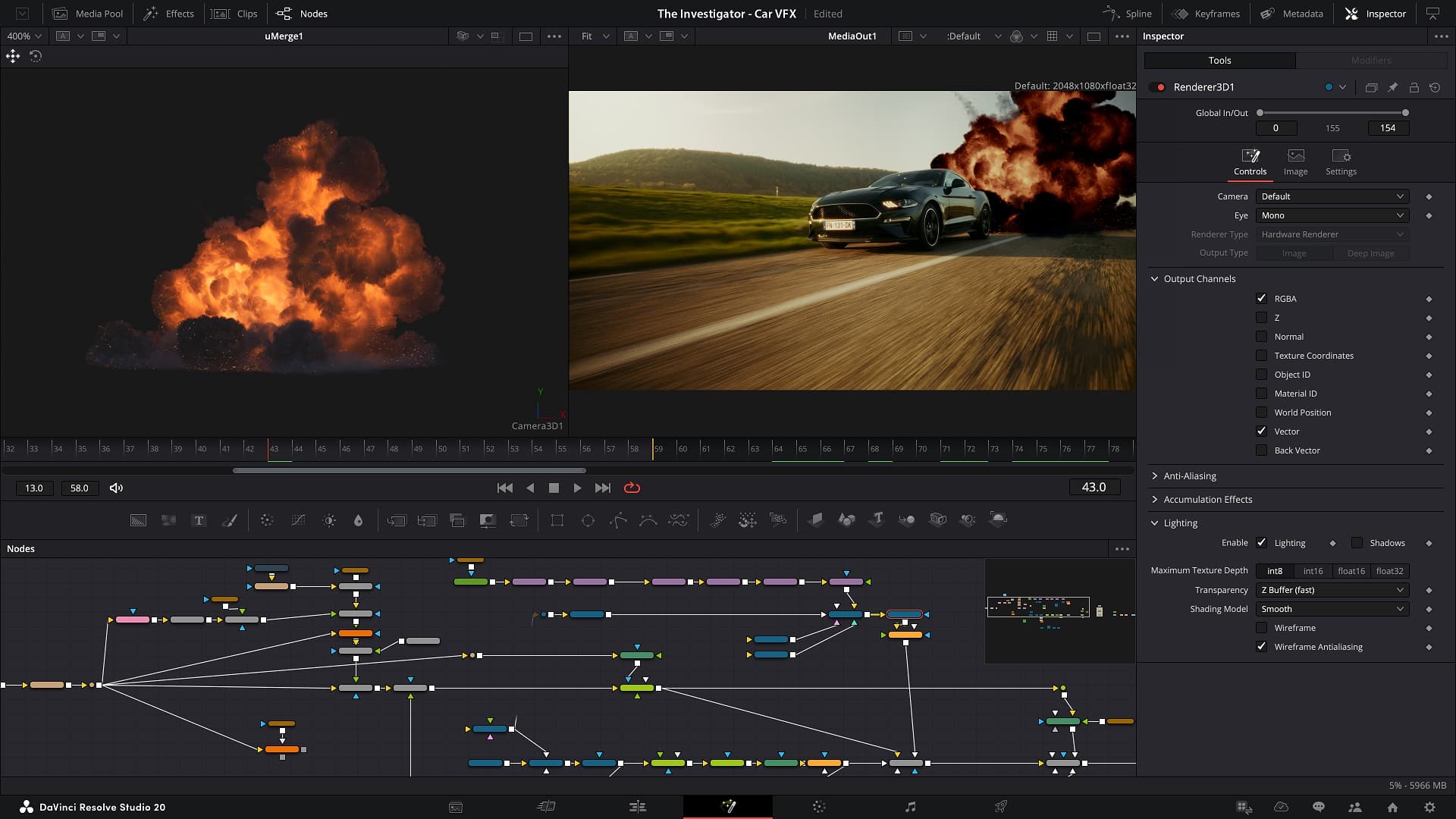The height and width of the screenshot is (819, 1456).
Task: Open the Color page
Action: click(x=819, y=807)
